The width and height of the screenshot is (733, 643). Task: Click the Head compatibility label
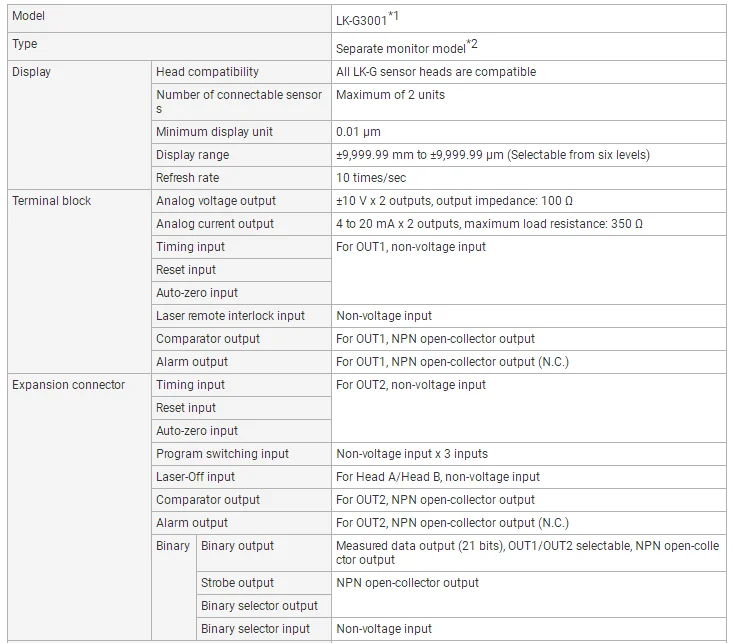[x=207, y=72]
